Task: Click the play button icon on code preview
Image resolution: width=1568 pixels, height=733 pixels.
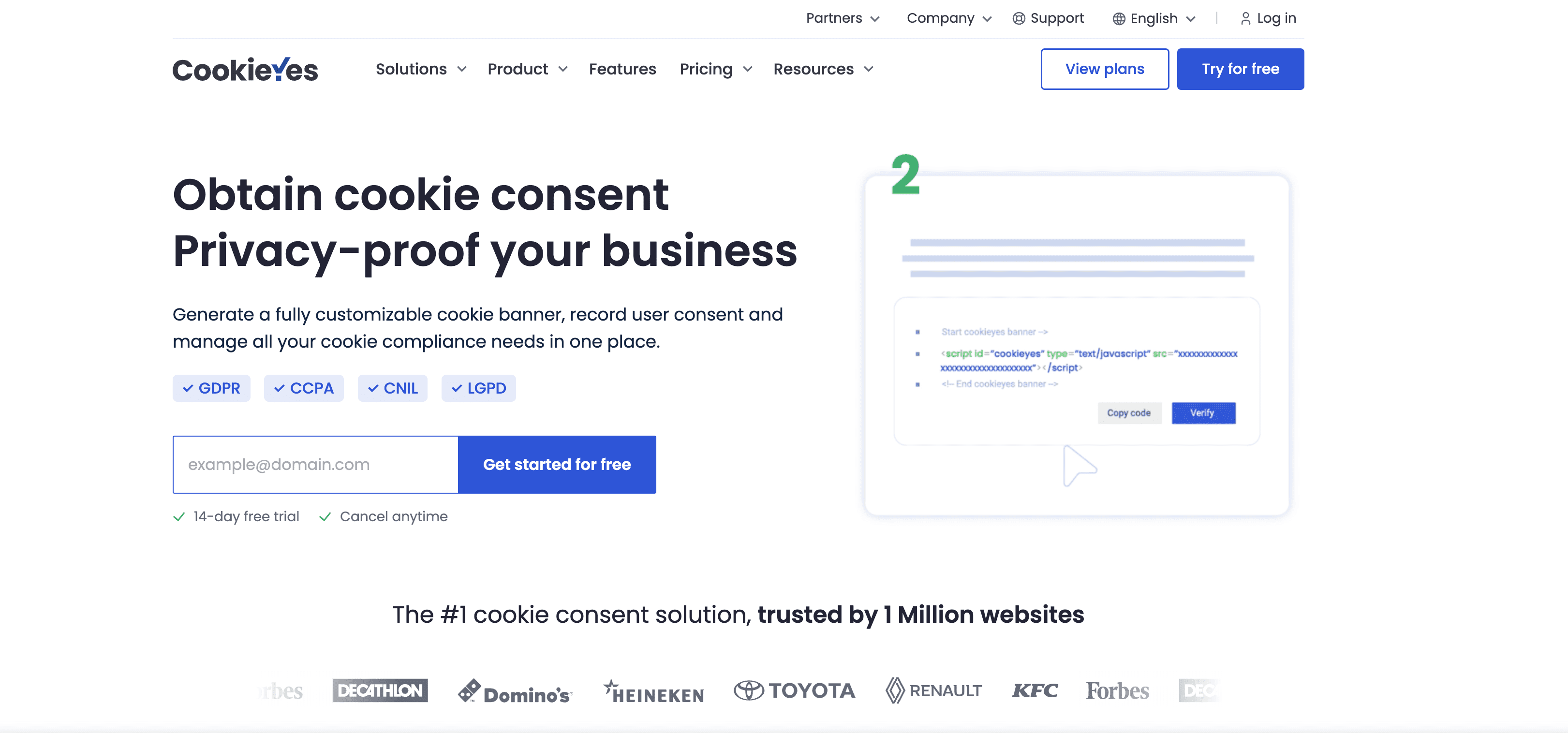Action: [1078, 465]
